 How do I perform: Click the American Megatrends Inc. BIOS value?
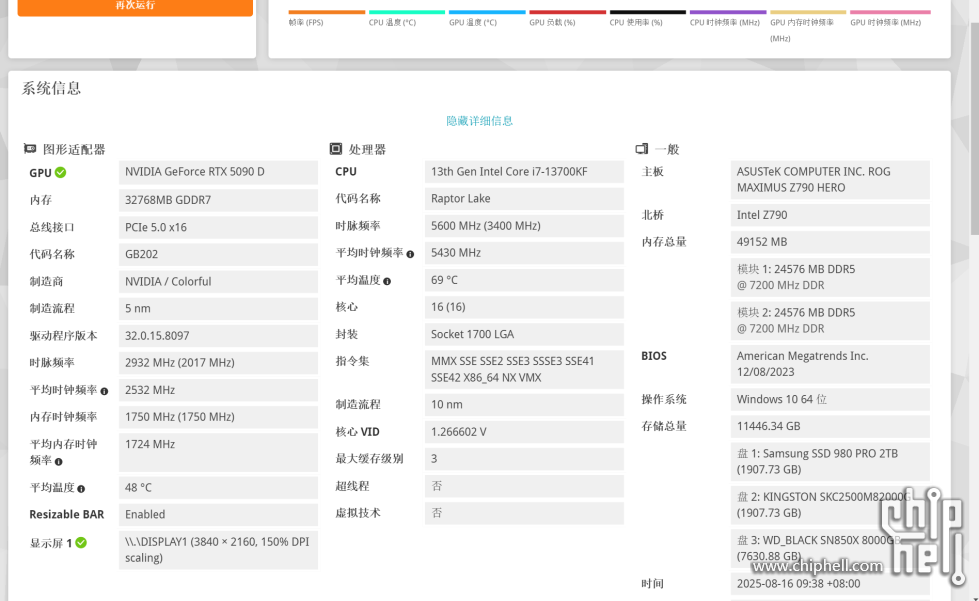pos(830,364)
